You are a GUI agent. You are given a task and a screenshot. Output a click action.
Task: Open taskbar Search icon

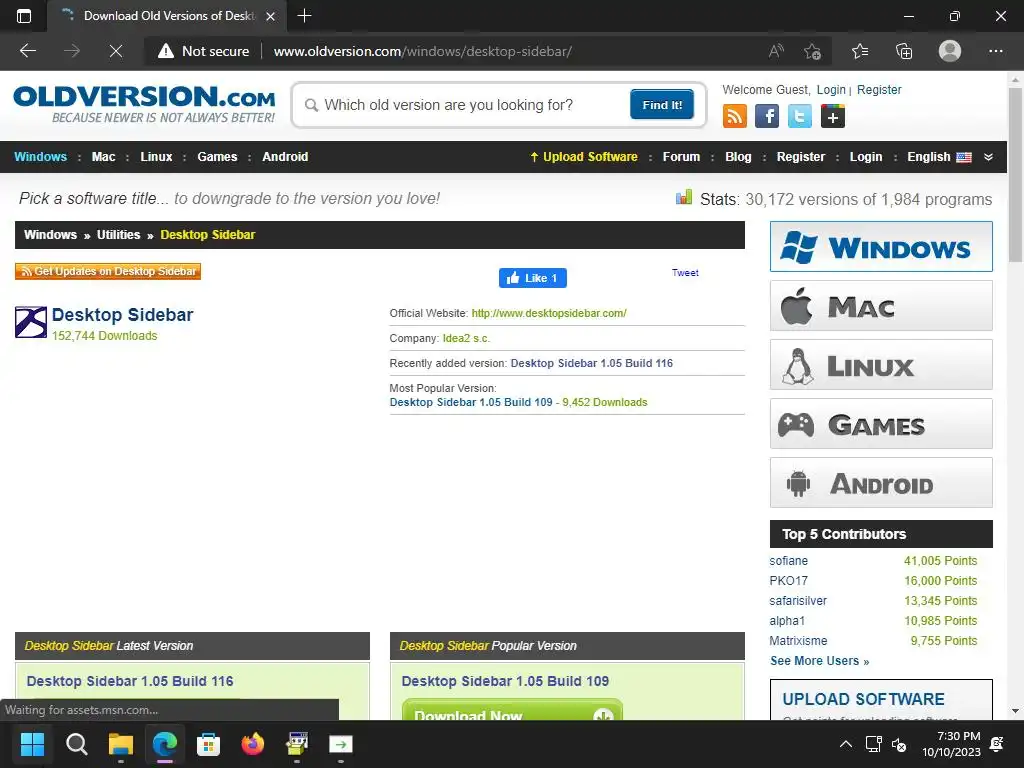tap(76, 744)
